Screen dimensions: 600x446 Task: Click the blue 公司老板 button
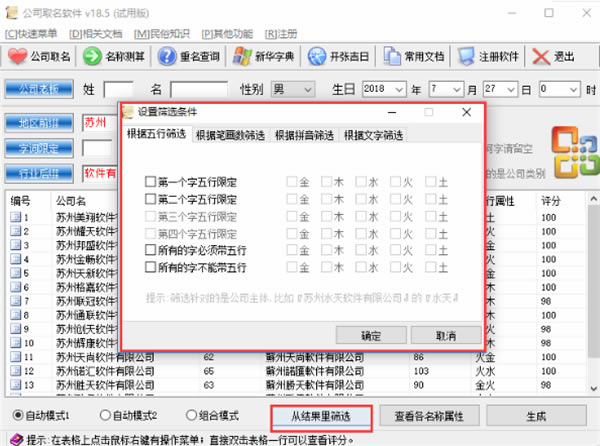click(39, 90)
